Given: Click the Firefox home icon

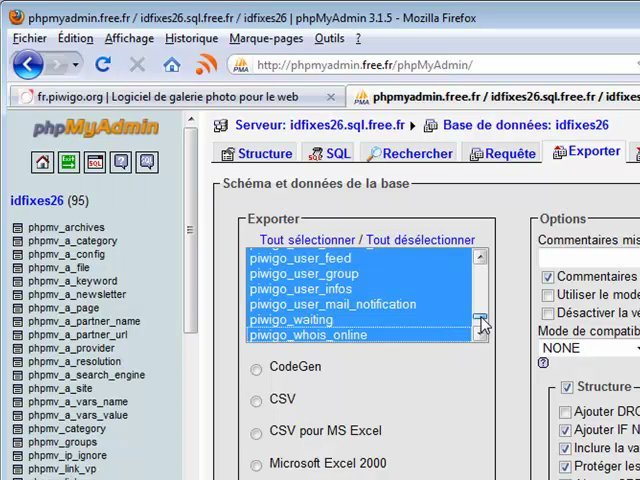Looking at the screenshot, I should click(172, 65).
